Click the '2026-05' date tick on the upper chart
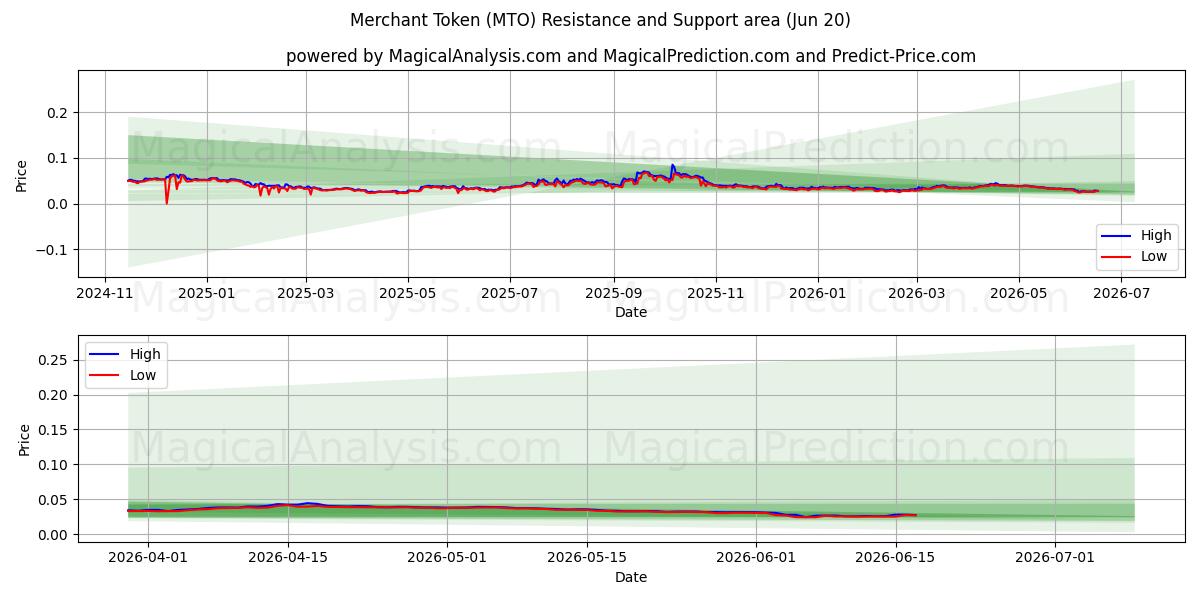 [1018, 294]
